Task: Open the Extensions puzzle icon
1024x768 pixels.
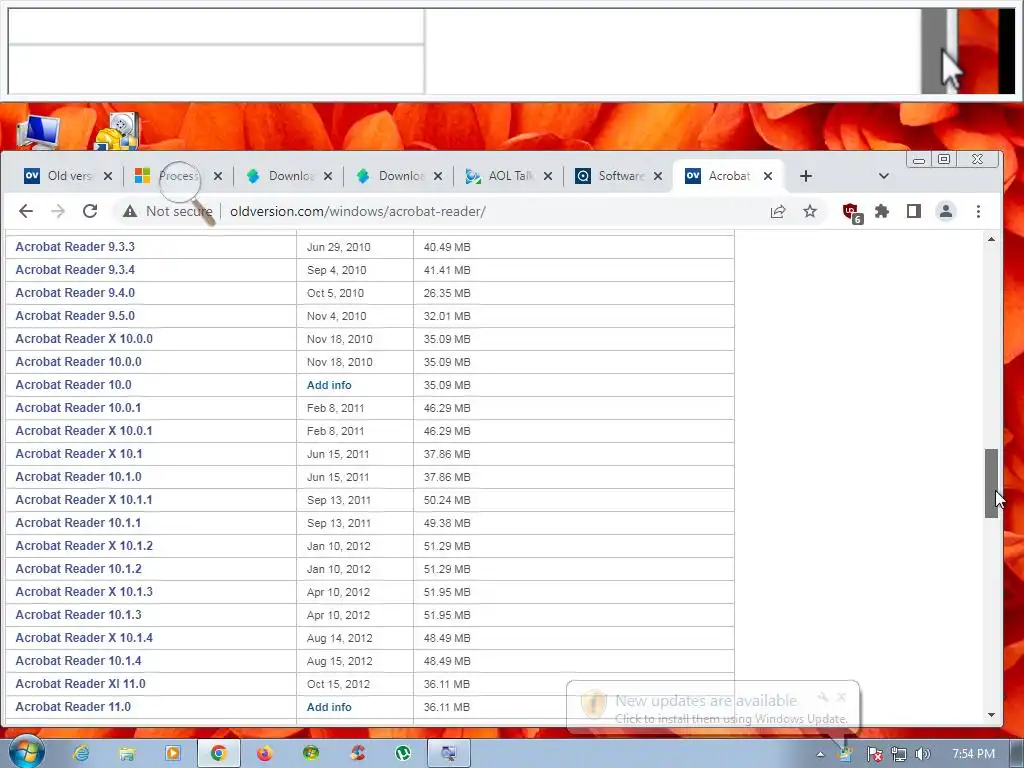Action: [x=882, y=211]
